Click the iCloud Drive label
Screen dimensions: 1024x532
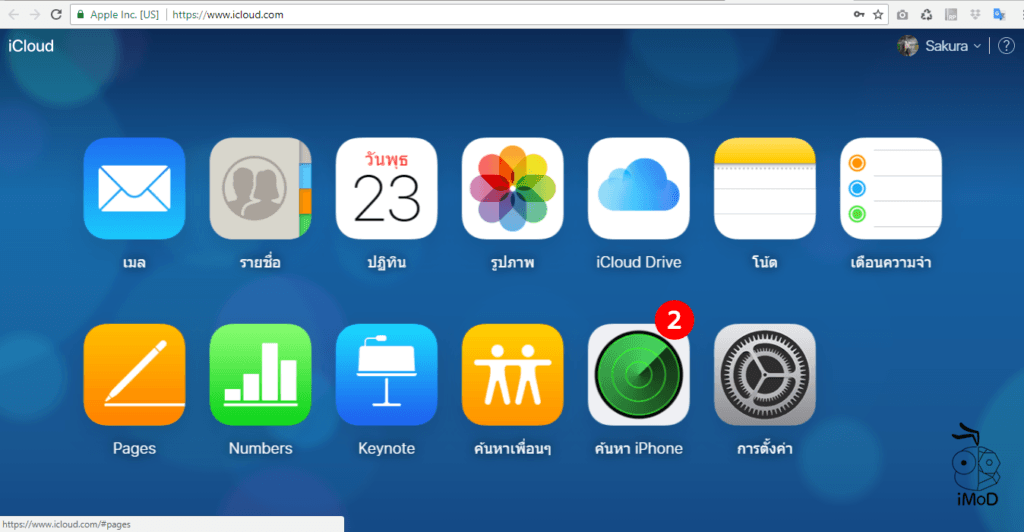click(x=638, y=262)
